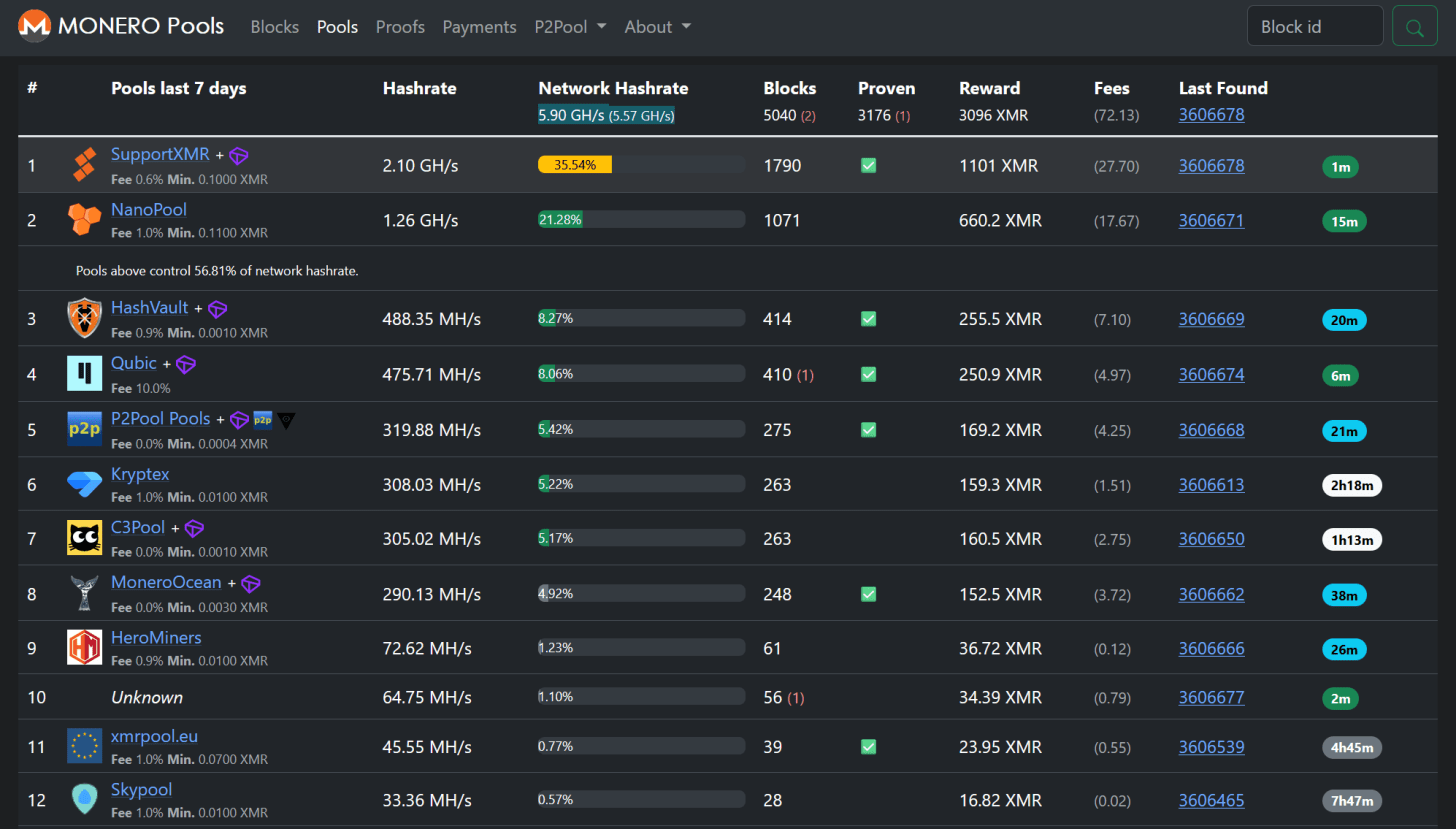Click the 1790 blocks count for SupportXMR
Viewport: 1456px width, 829px height.
pyautogui.click(x=782, y=165)
